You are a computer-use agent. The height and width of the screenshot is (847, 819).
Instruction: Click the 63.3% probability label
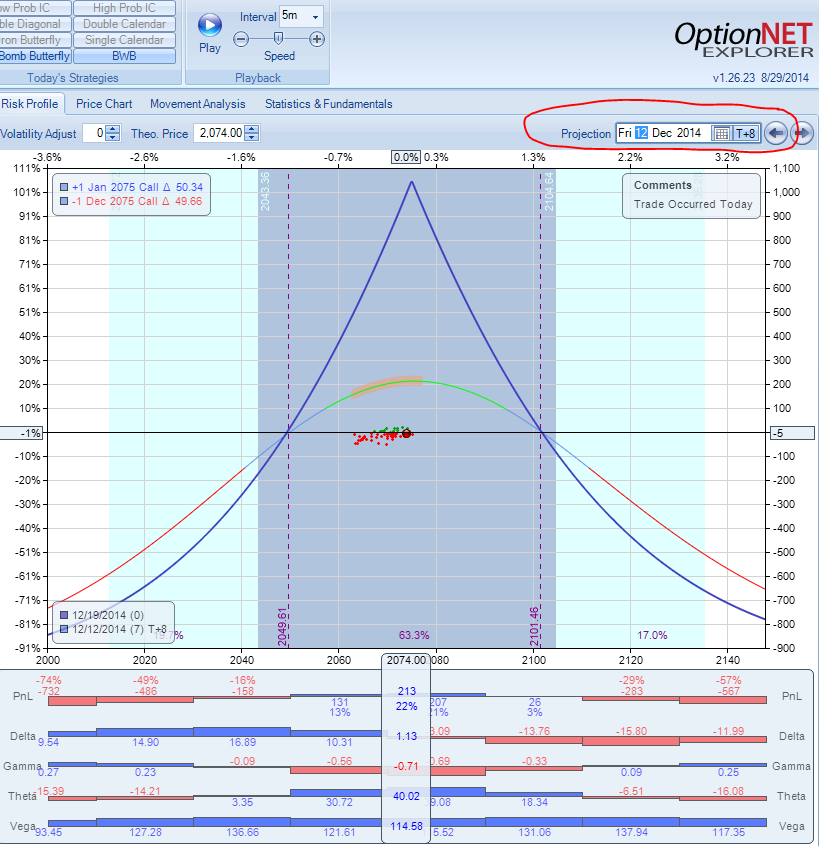(x=414, y=635)
